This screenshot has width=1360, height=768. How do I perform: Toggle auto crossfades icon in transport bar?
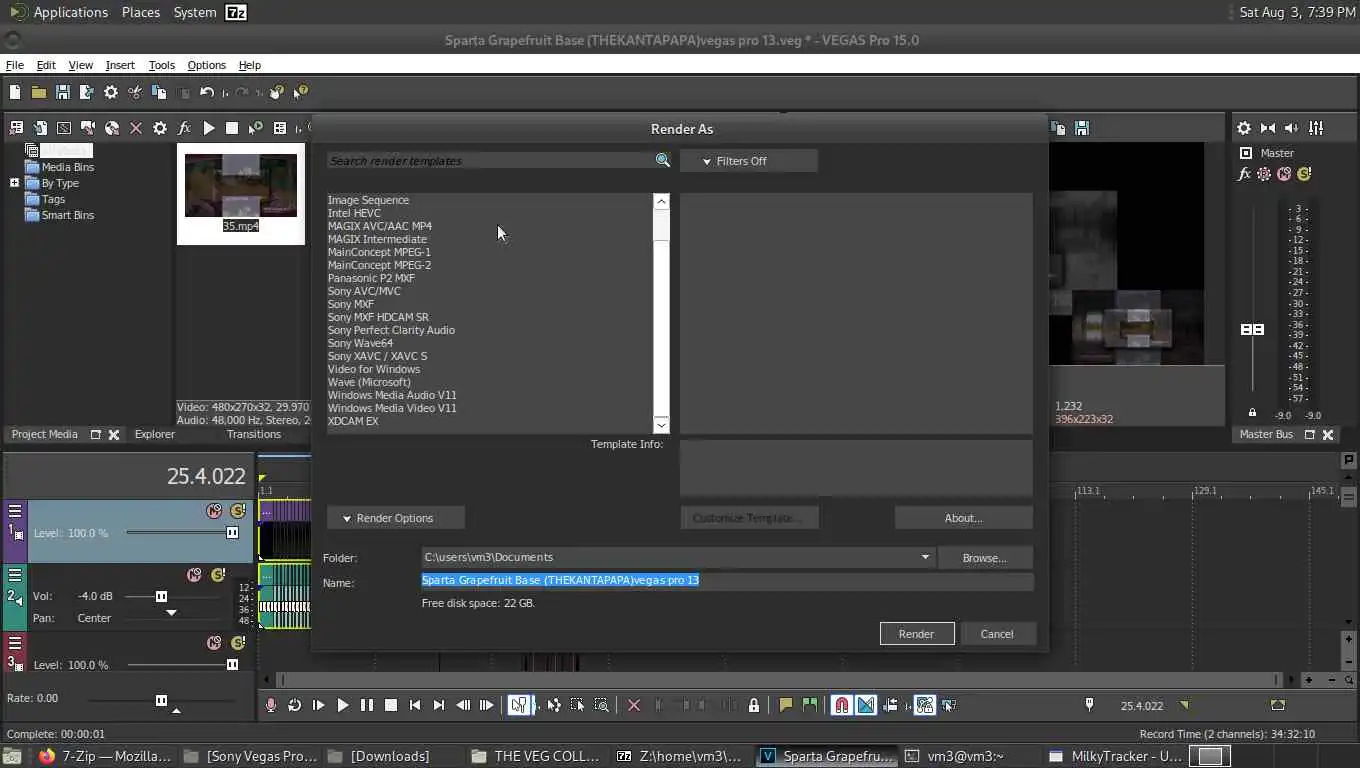click(x=866, y=705)
